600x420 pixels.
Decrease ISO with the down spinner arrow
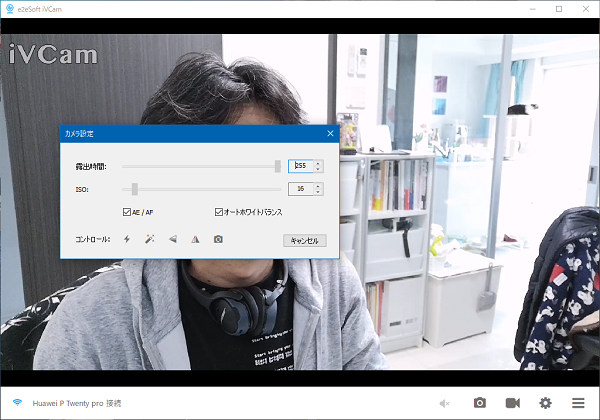[318, 192]
